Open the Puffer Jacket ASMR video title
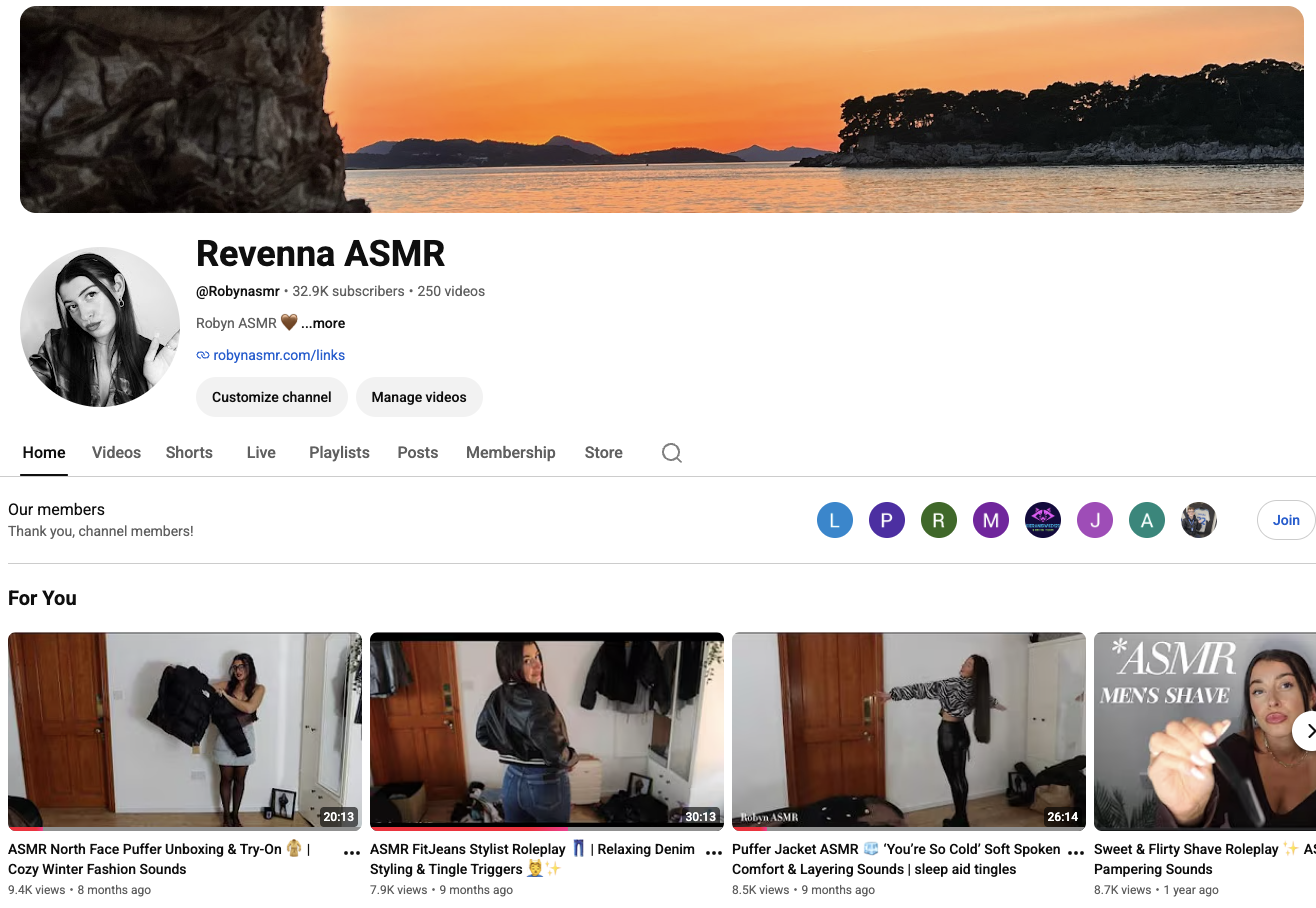1316x908 pixels. [x=896, y=859]
